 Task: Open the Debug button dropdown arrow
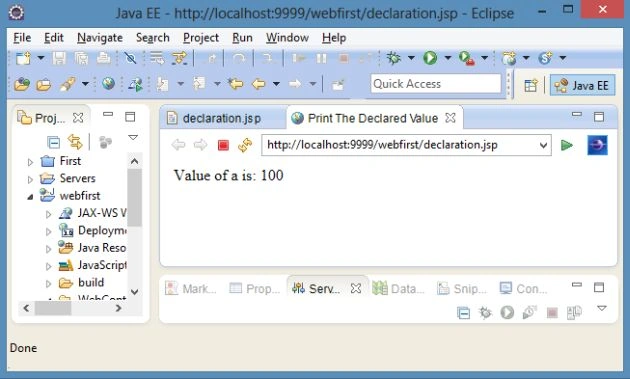411,58
